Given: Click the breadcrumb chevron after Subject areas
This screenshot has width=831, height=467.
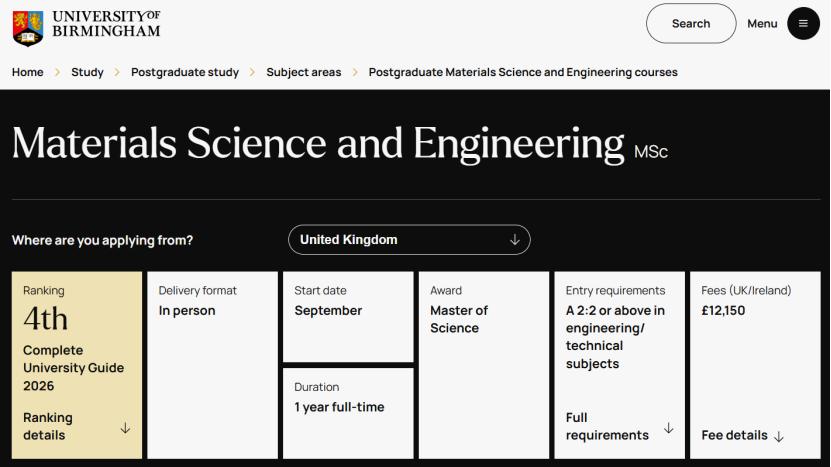Looking at the screenshot, I should (x=355, y=73).
